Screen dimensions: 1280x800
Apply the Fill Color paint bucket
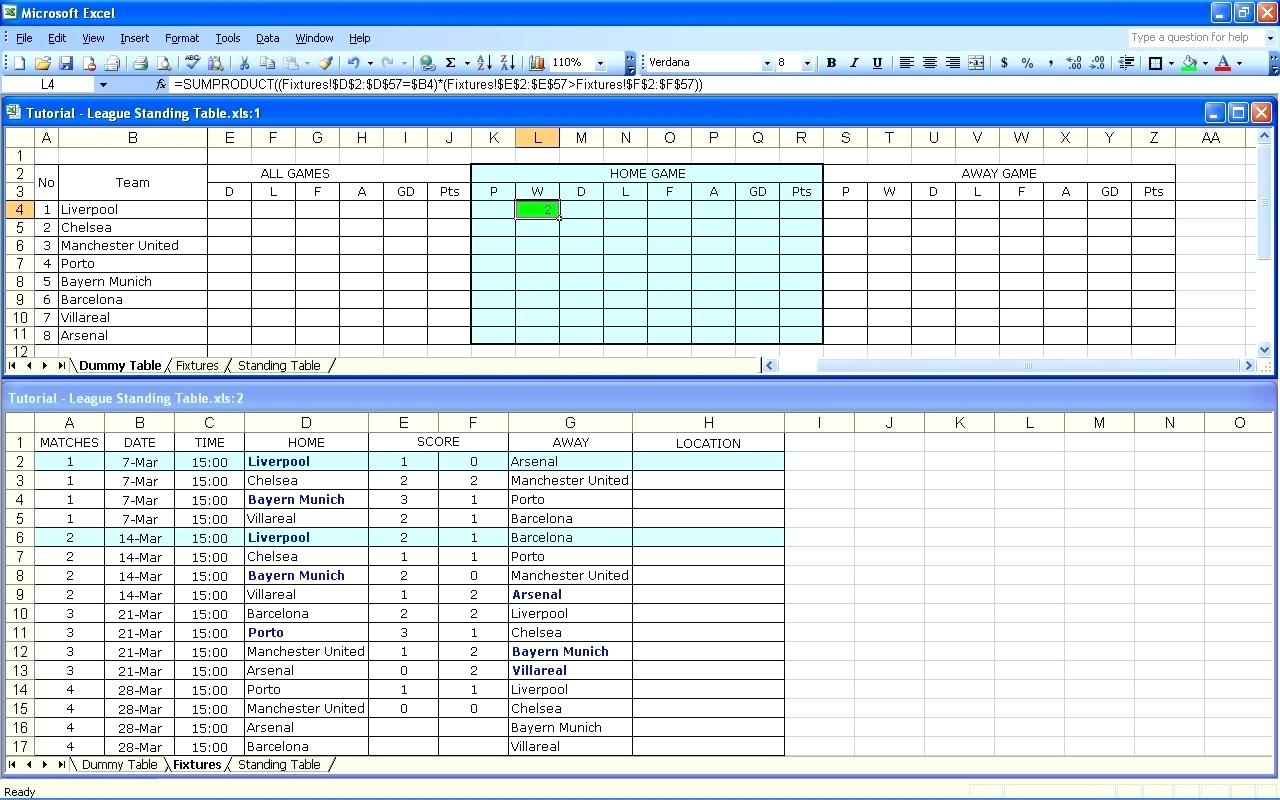pos(1189,63)
